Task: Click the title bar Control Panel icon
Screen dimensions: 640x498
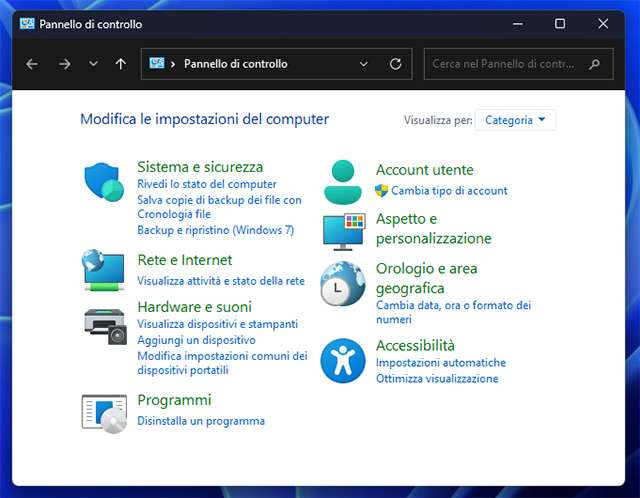Action: pyautogui.click(x=27, y=24)
